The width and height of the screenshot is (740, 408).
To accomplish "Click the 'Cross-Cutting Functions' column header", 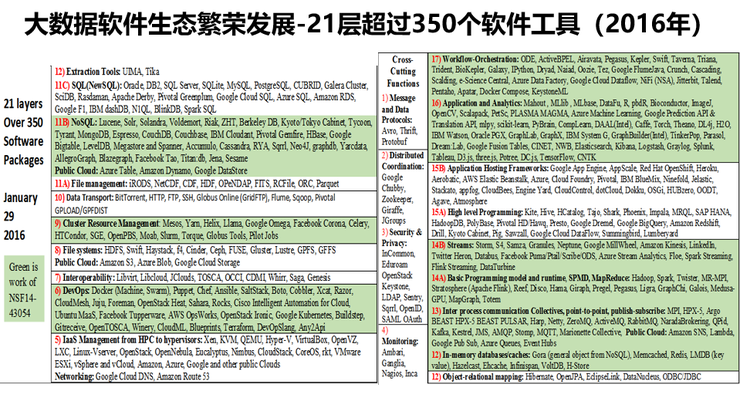I will coord(403,71).
